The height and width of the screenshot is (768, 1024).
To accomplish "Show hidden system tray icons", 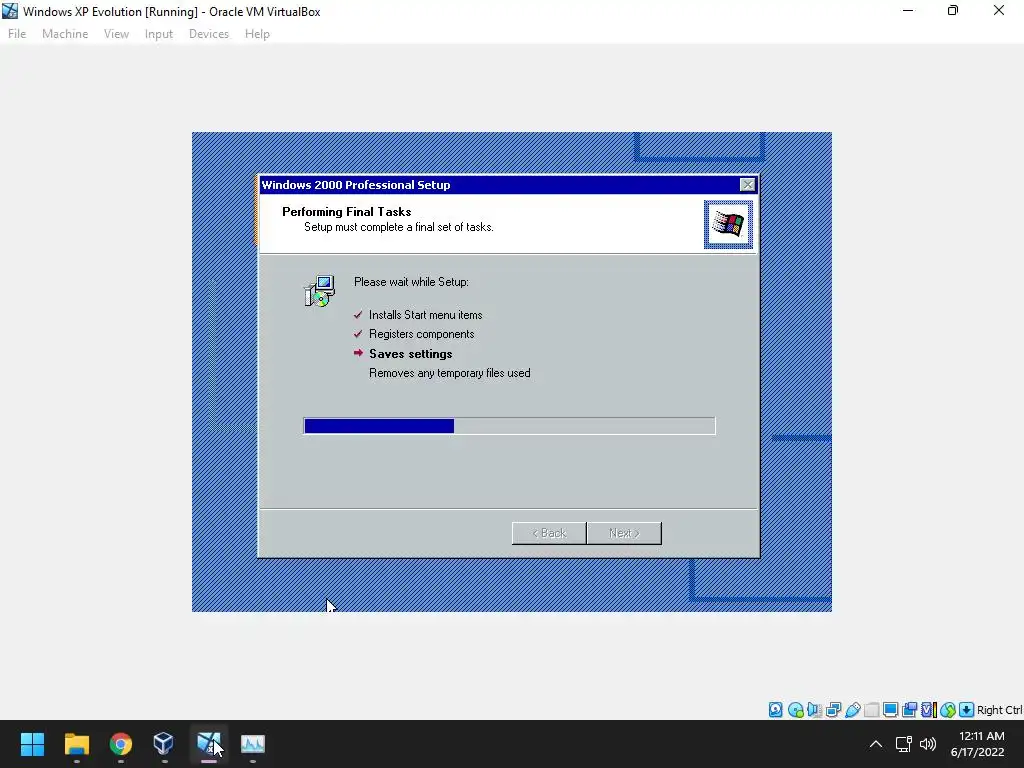I will (x=876, y=744).
